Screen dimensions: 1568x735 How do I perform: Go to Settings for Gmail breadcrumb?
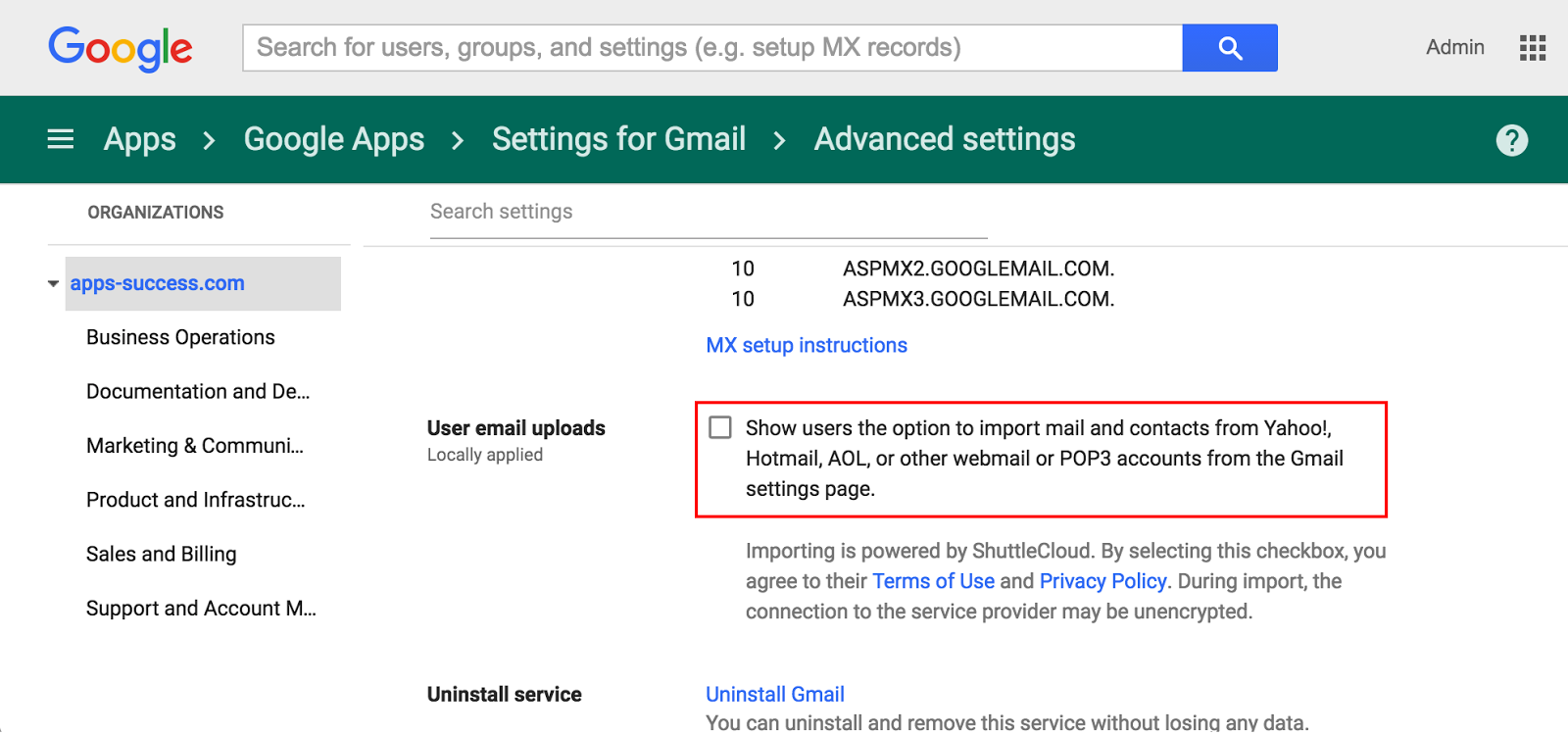[619, 139]
